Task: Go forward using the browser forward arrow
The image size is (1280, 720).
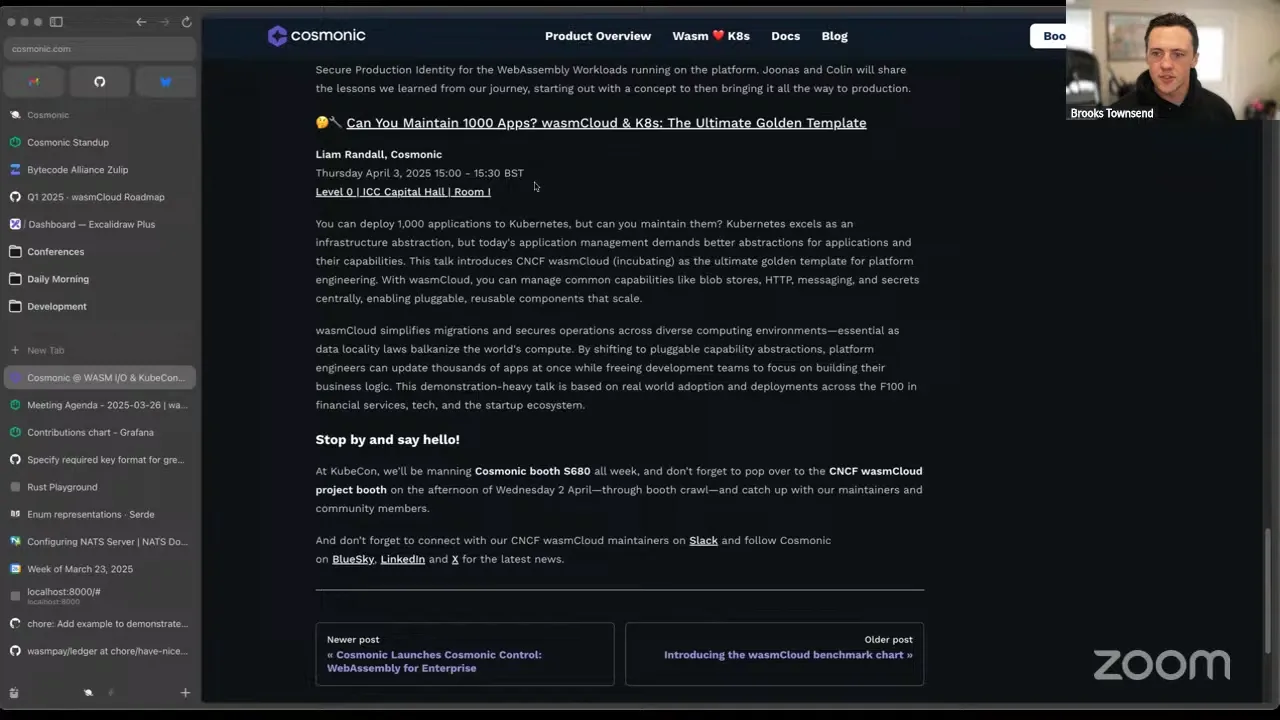Action: click(x=164, y=22)
